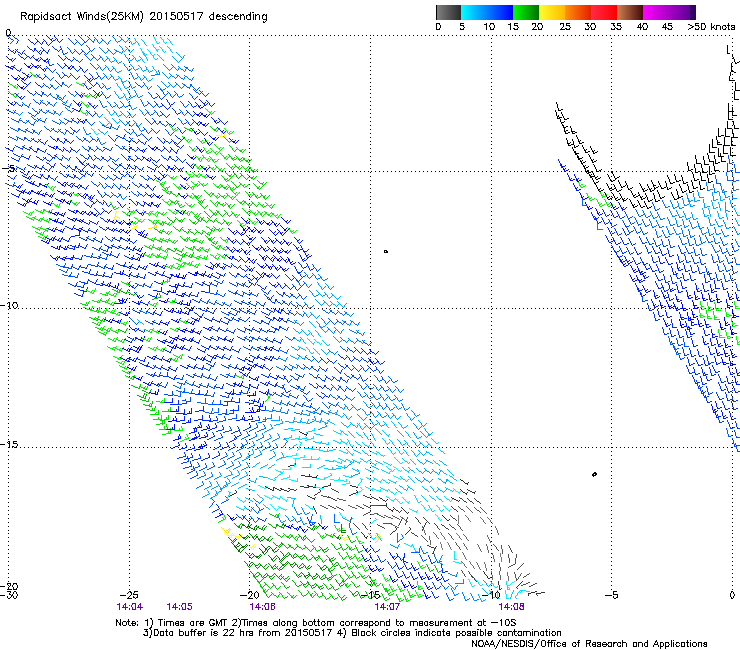Click the longitude axis label -20

[x=249, y=595]
